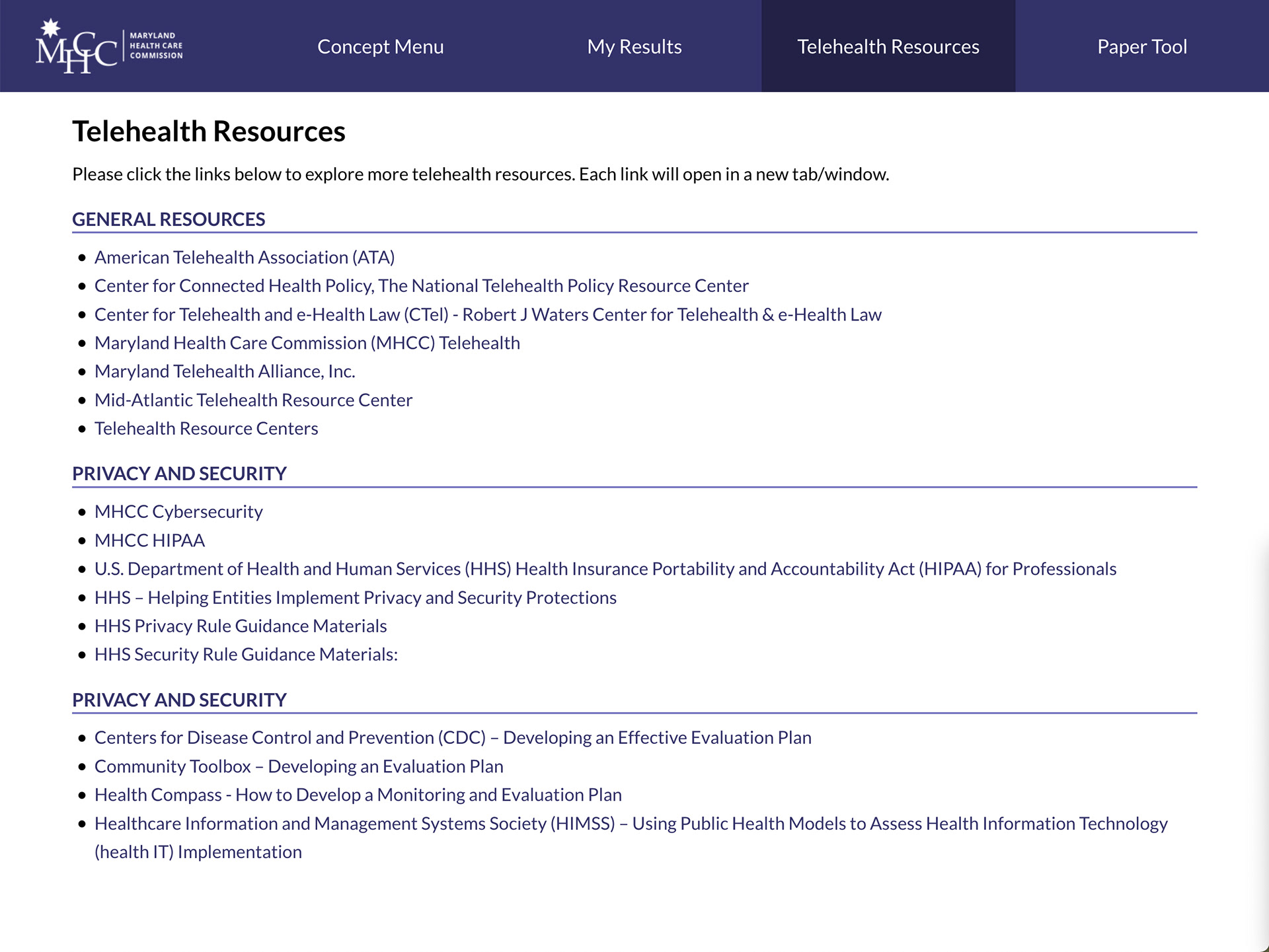The width and height of the screenshot is (1269, 952).
Task: Open HHS Privacy Rule Guidance Materials
Action: [x=241, y=626]
